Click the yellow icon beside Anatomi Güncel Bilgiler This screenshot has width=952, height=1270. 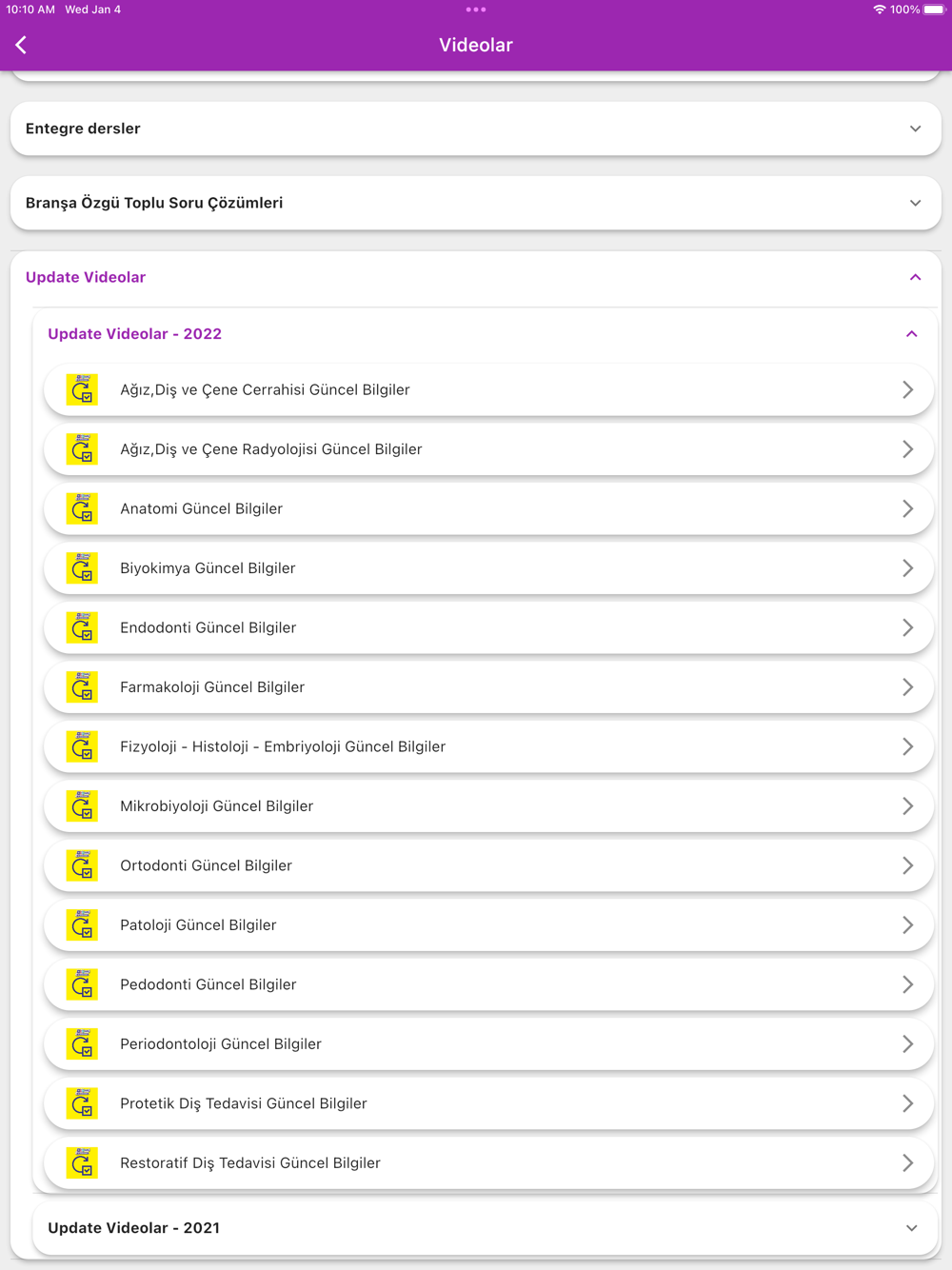coord(82,508)
